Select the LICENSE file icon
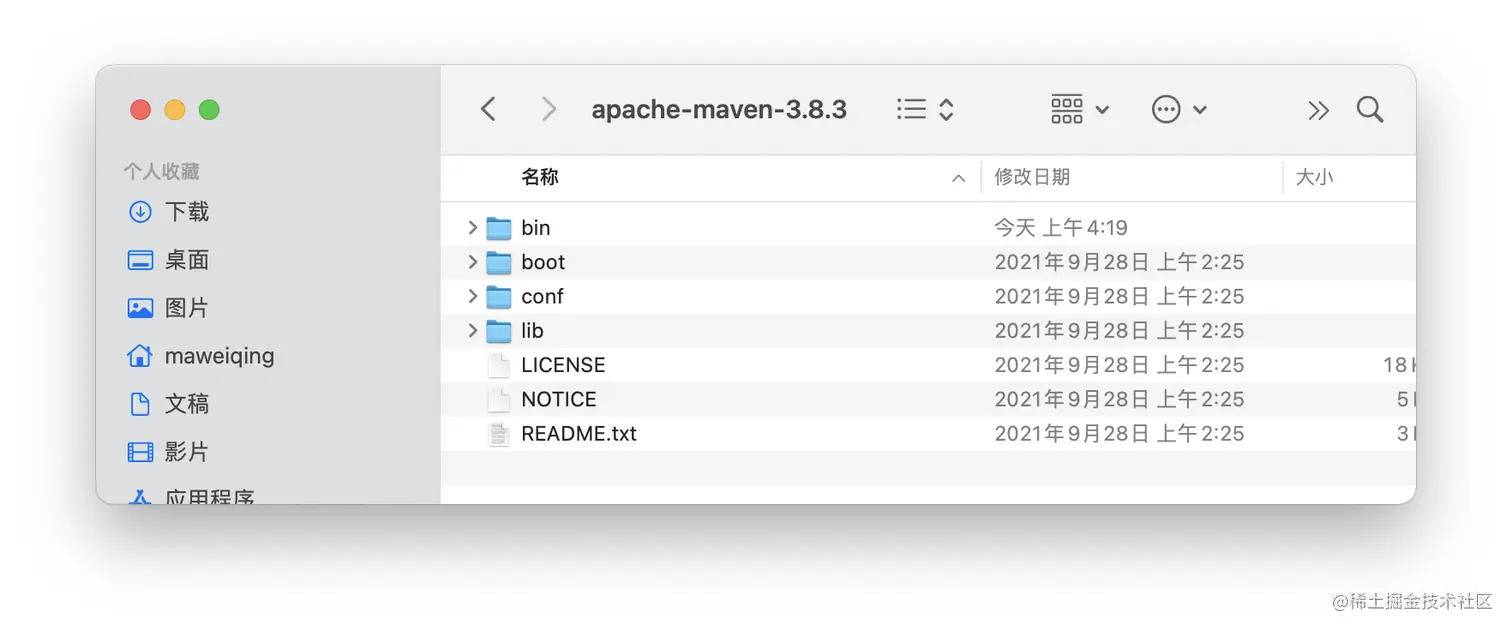Viewport: 1512px width, 631px height. pyautogui.click(x=499, y=365)
